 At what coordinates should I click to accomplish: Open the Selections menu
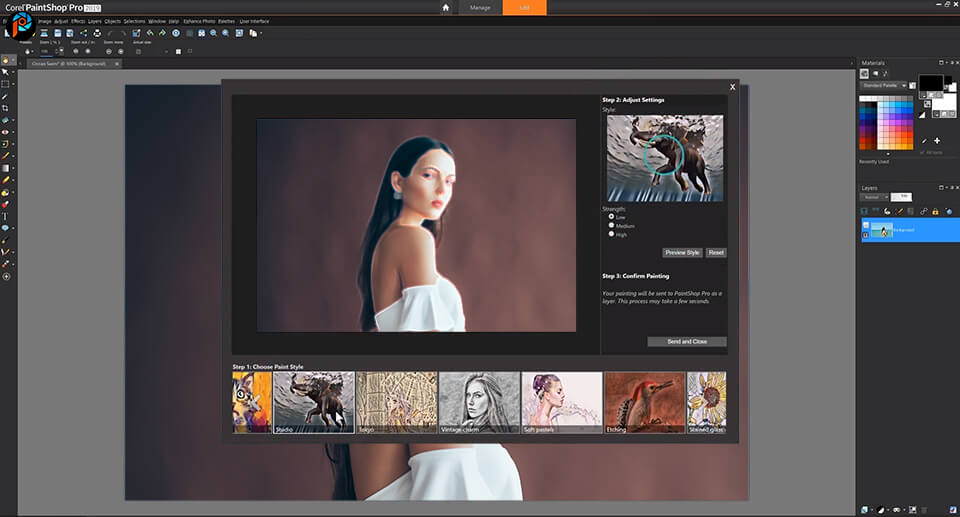[134, 21]
